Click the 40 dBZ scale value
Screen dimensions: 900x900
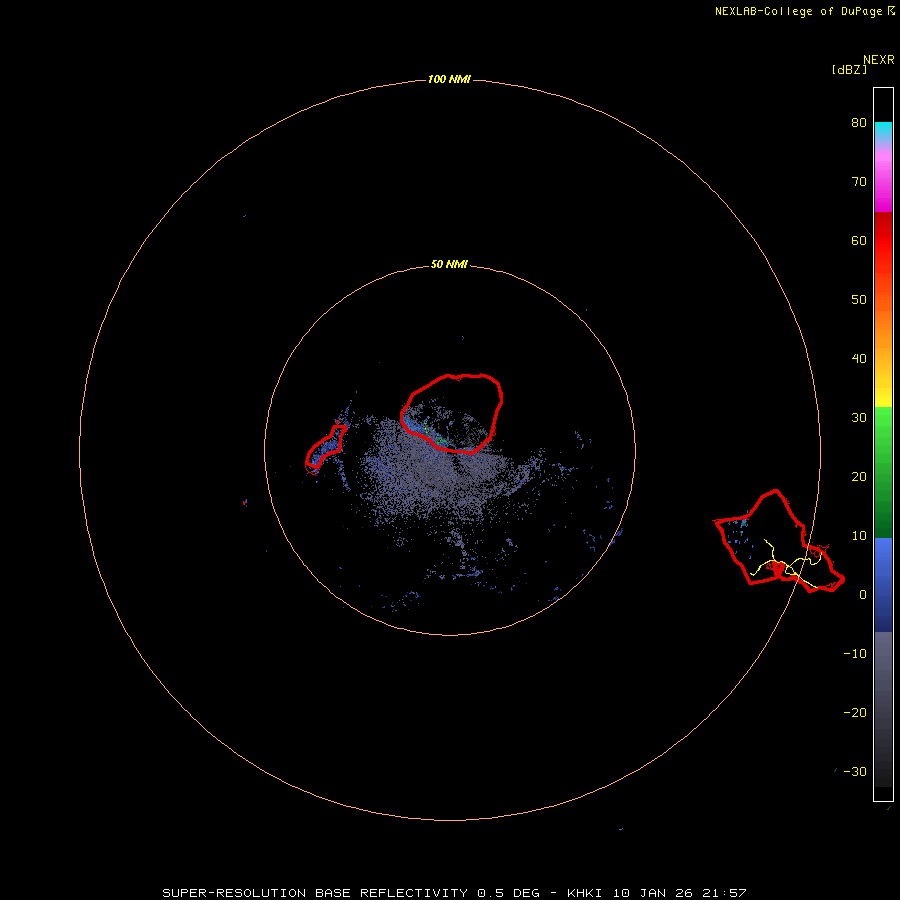click(x=859, y=359)
